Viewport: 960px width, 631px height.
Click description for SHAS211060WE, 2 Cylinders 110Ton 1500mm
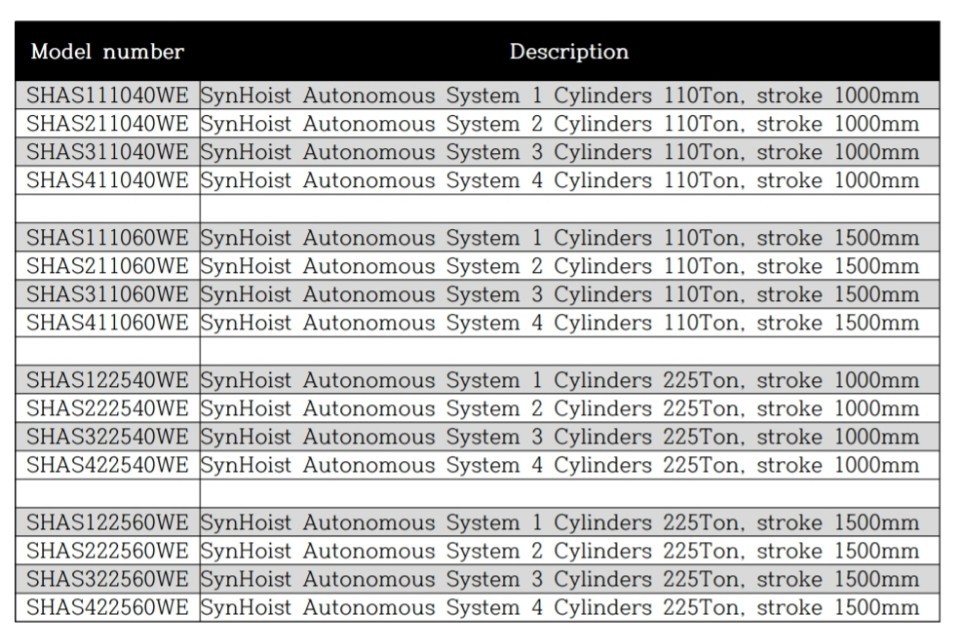569,266
